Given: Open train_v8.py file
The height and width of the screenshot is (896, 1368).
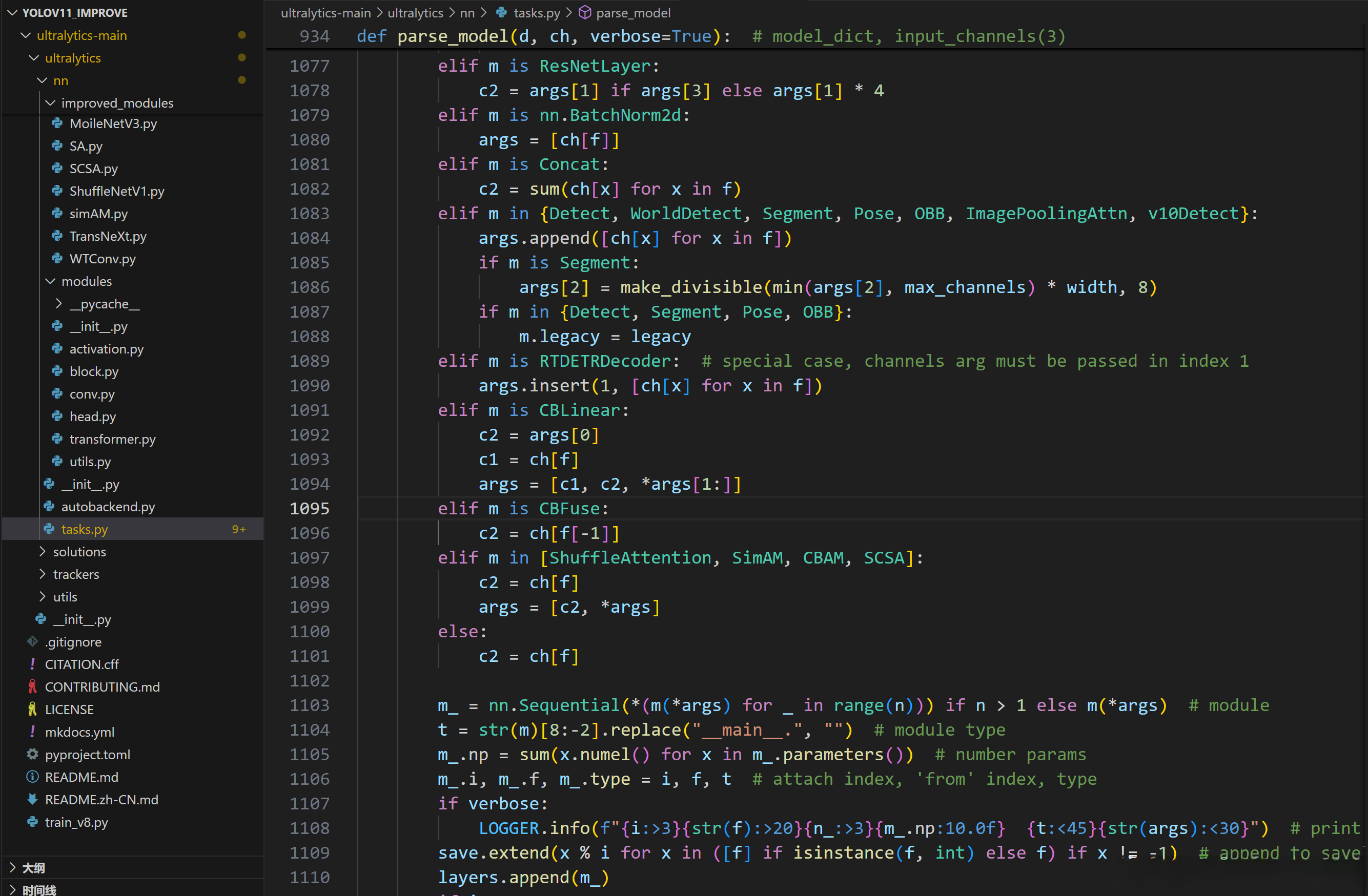Looking at the screenshot, I should pos(76,822).
